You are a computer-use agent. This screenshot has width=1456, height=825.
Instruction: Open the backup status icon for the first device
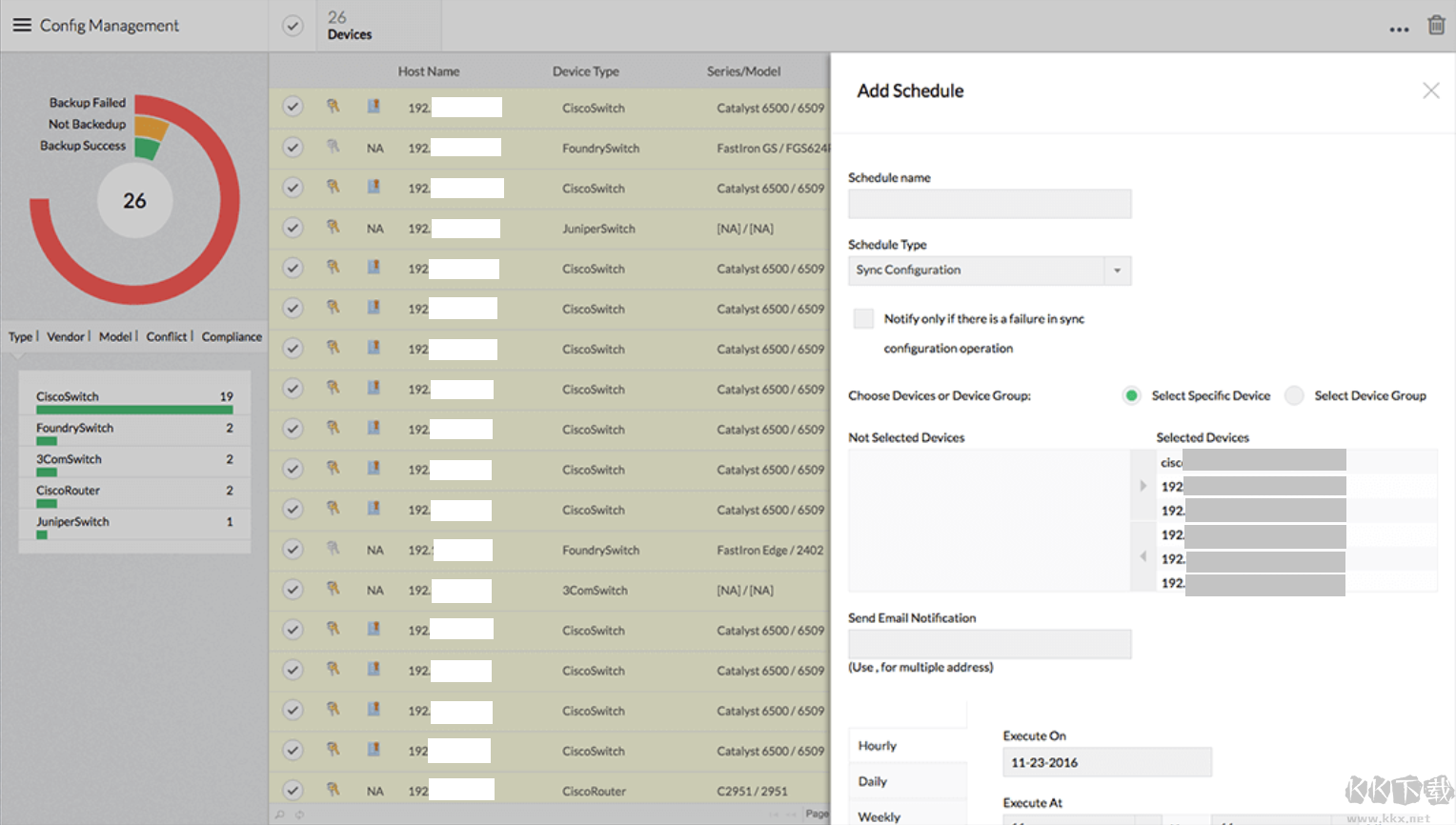tap(372, 107)
